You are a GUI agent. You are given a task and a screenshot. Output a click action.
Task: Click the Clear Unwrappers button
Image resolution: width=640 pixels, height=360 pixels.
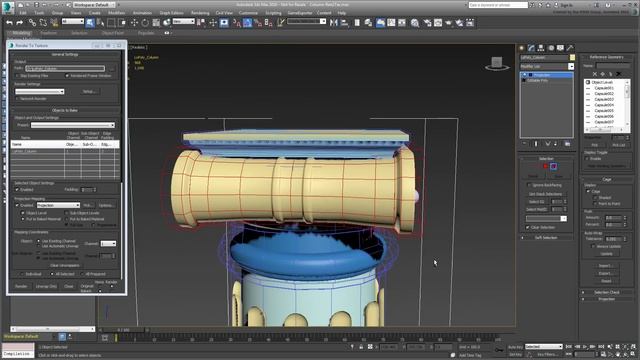(65, 265)
